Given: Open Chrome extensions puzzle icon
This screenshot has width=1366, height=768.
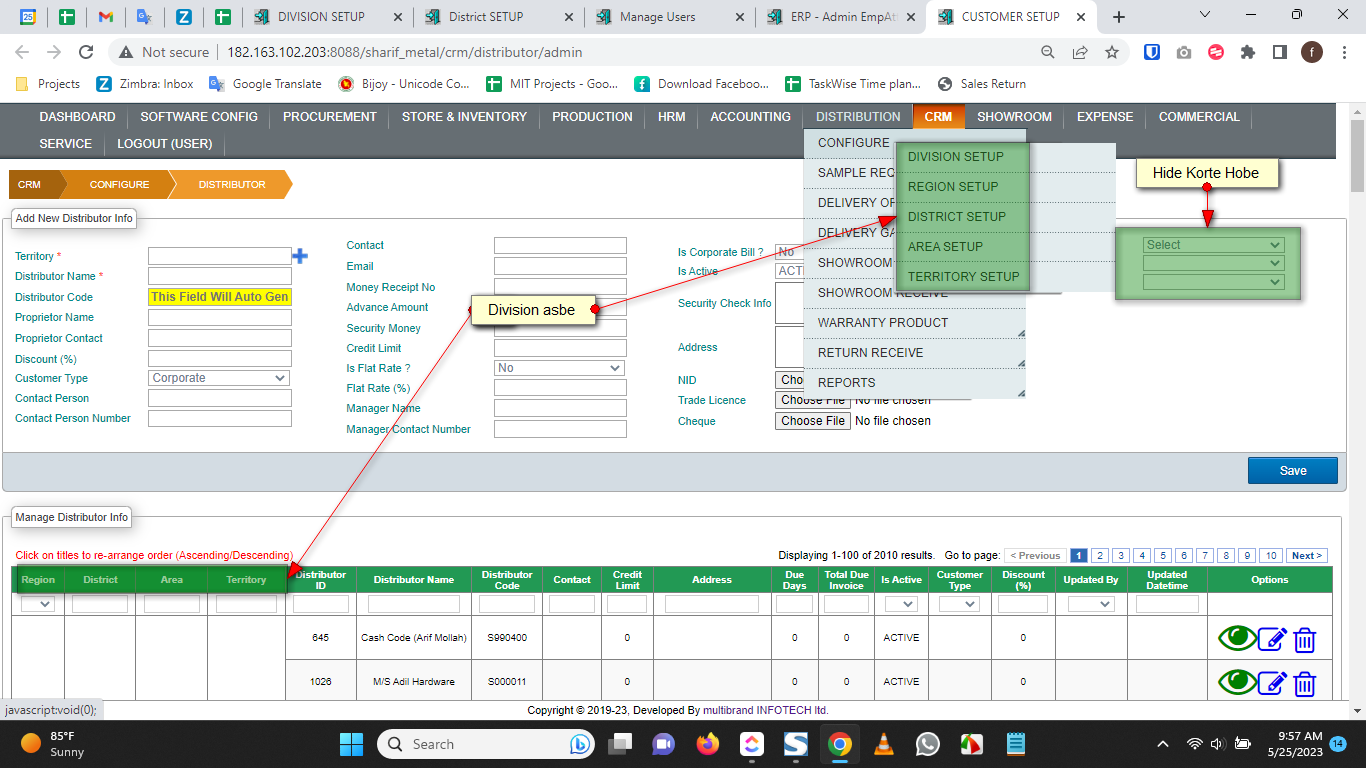Looking at the screenshot, I should pos(1247,52).
